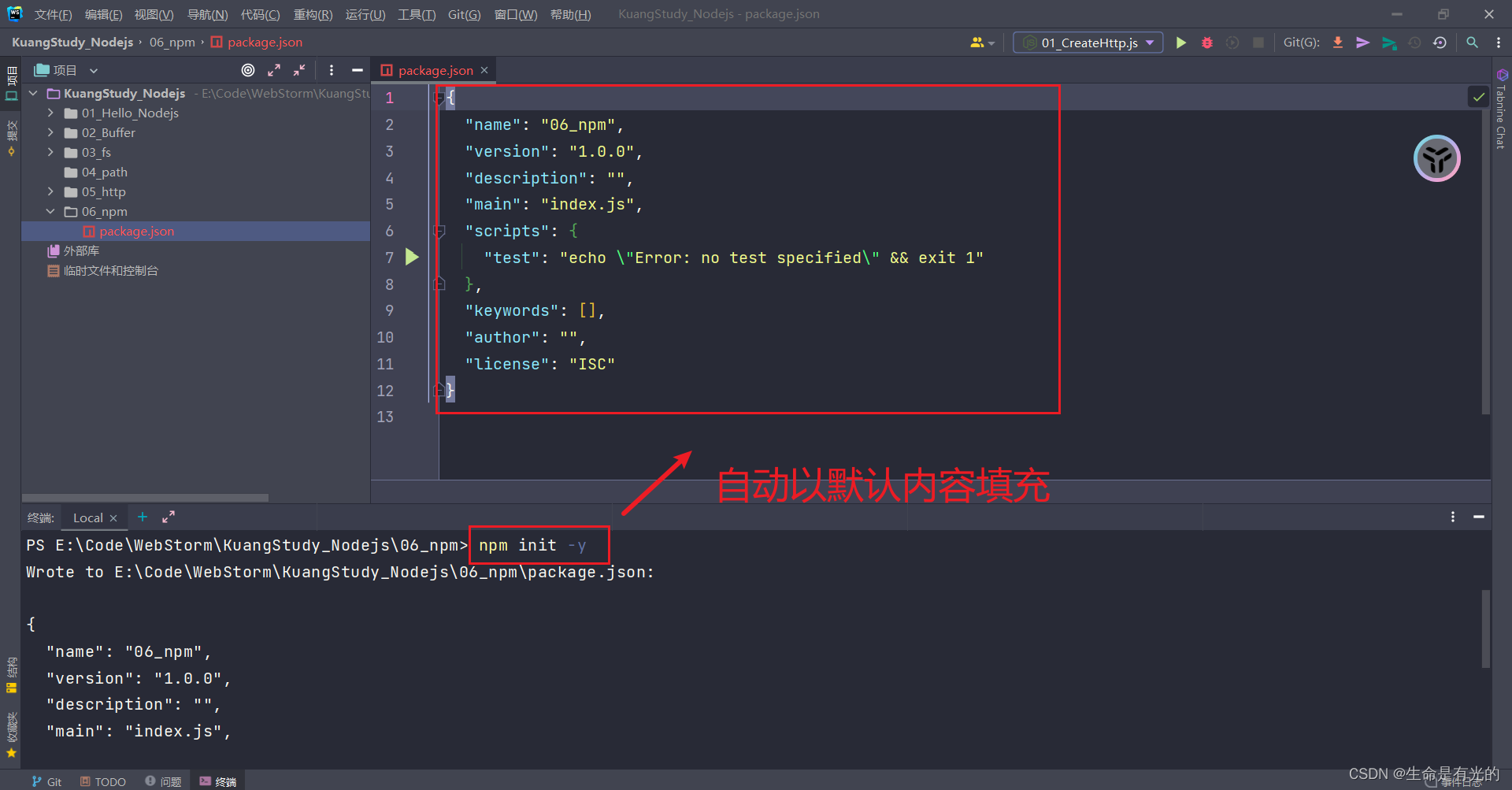The height and width of the screenshot is (790, 1512).
Task: Collapse the KuangStudy_Nodejs root node
Action: tap(33, 93)
